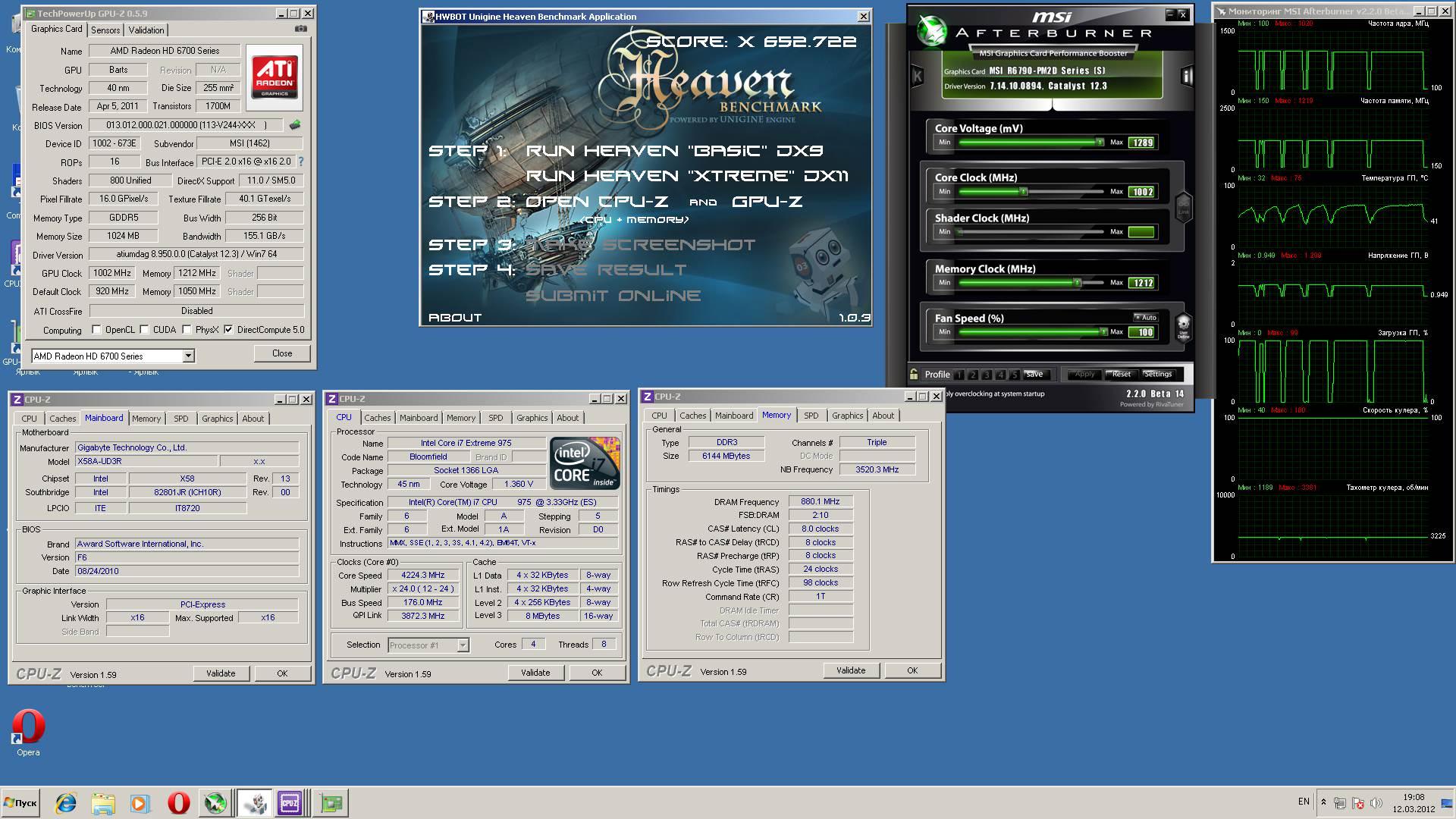Viewport: 1456px width, 819px height.
Task: Click the MSI Afterburner jet logo
Action: (x=930, y=30)
